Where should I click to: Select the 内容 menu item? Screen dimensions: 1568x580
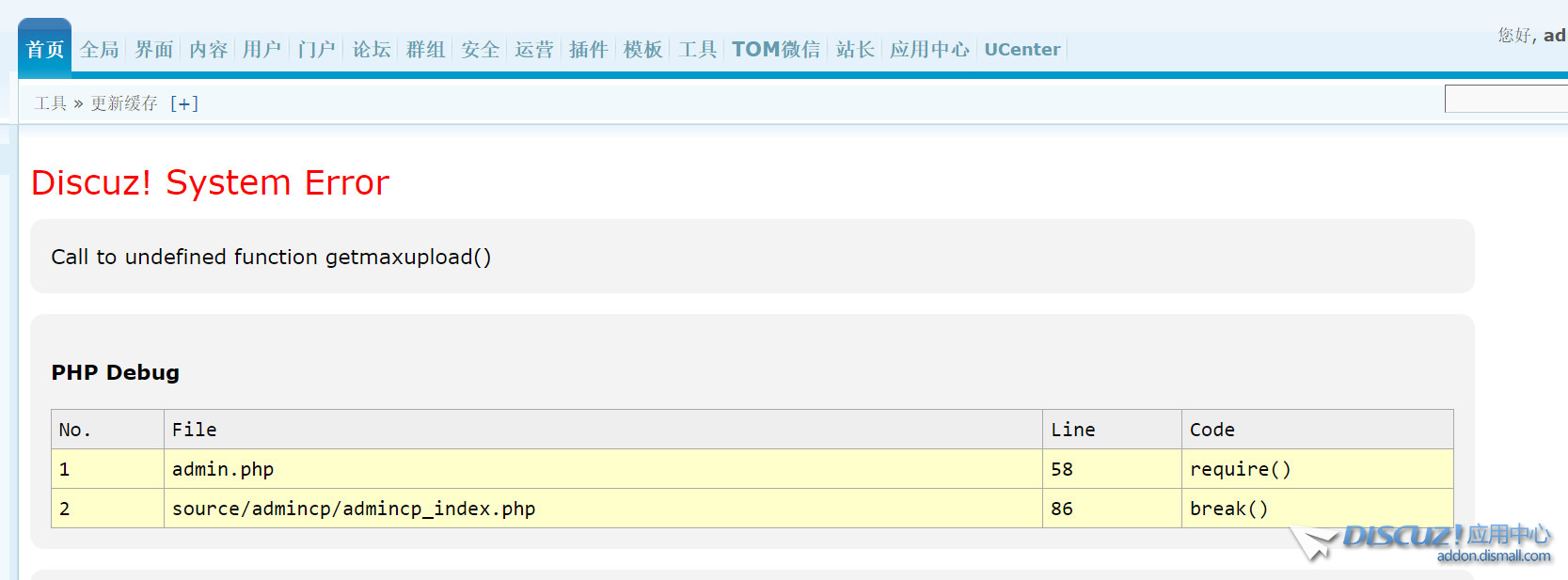[208, 49]
